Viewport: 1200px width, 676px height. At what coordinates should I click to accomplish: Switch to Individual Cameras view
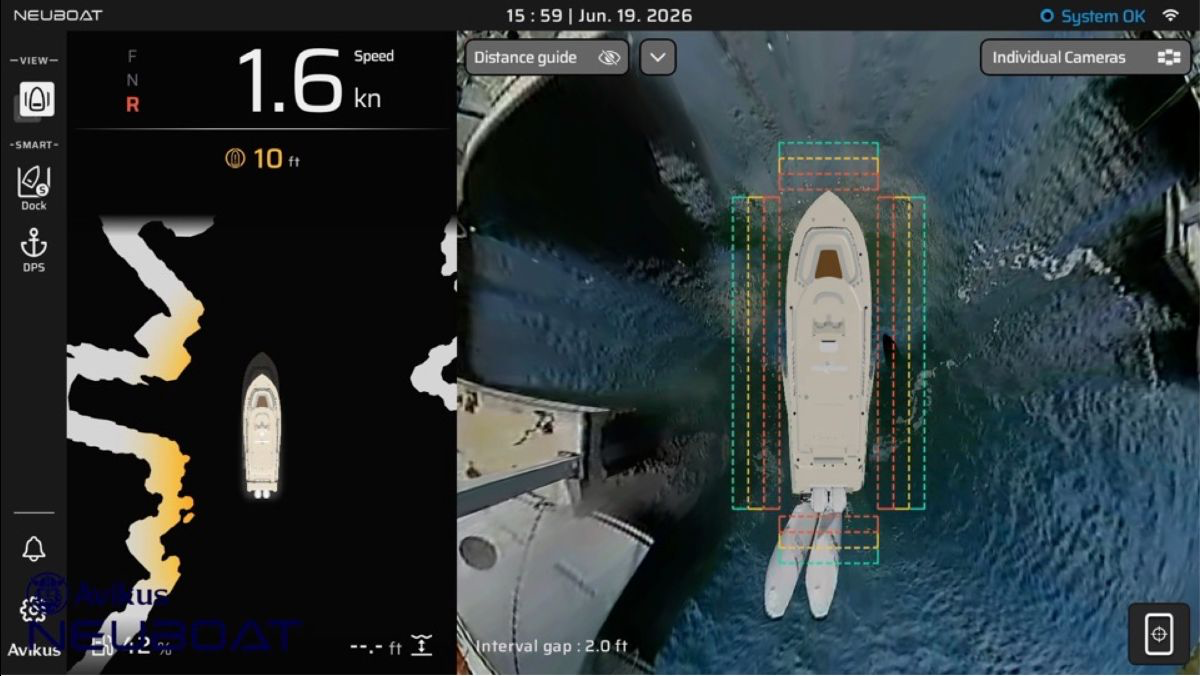[x=1086, y=57]
